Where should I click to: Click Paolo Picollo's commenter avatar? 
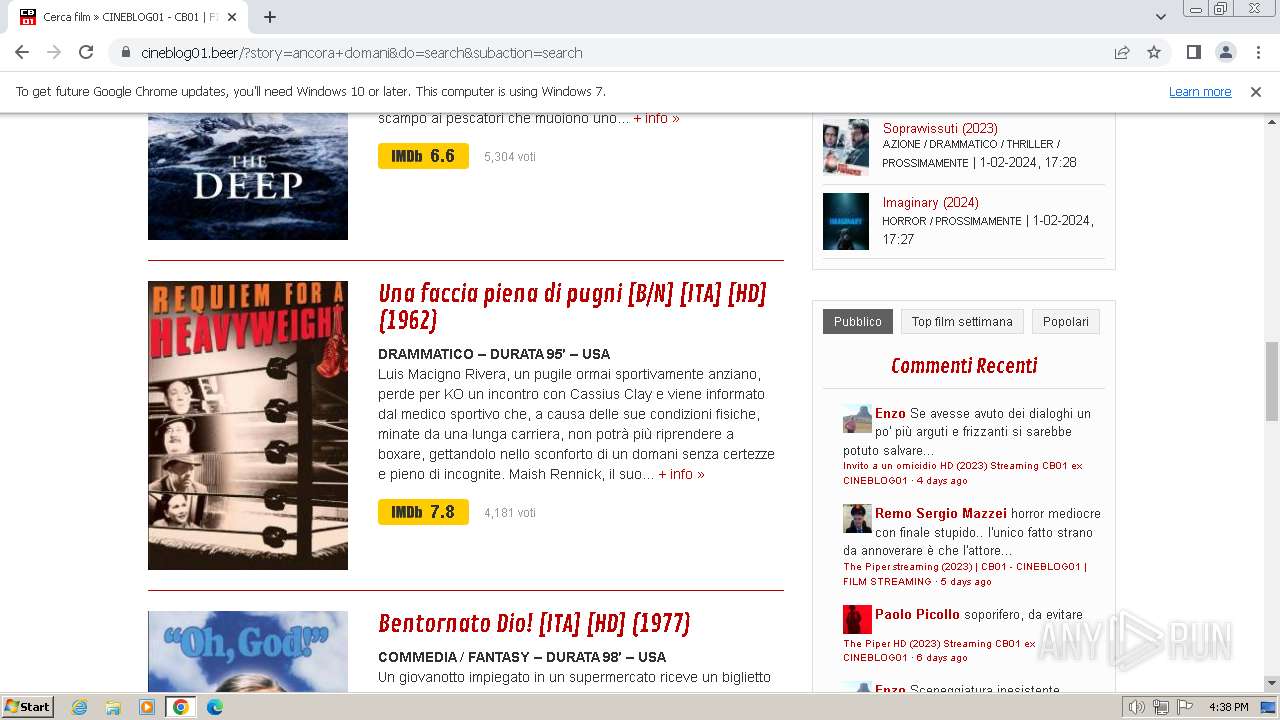(x=857, y=619)
